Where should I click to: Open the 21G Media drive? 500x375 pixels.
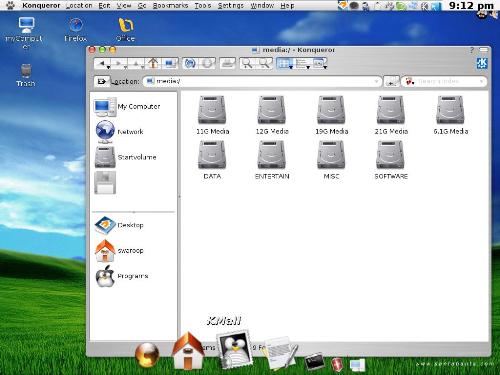click(391, 115)
